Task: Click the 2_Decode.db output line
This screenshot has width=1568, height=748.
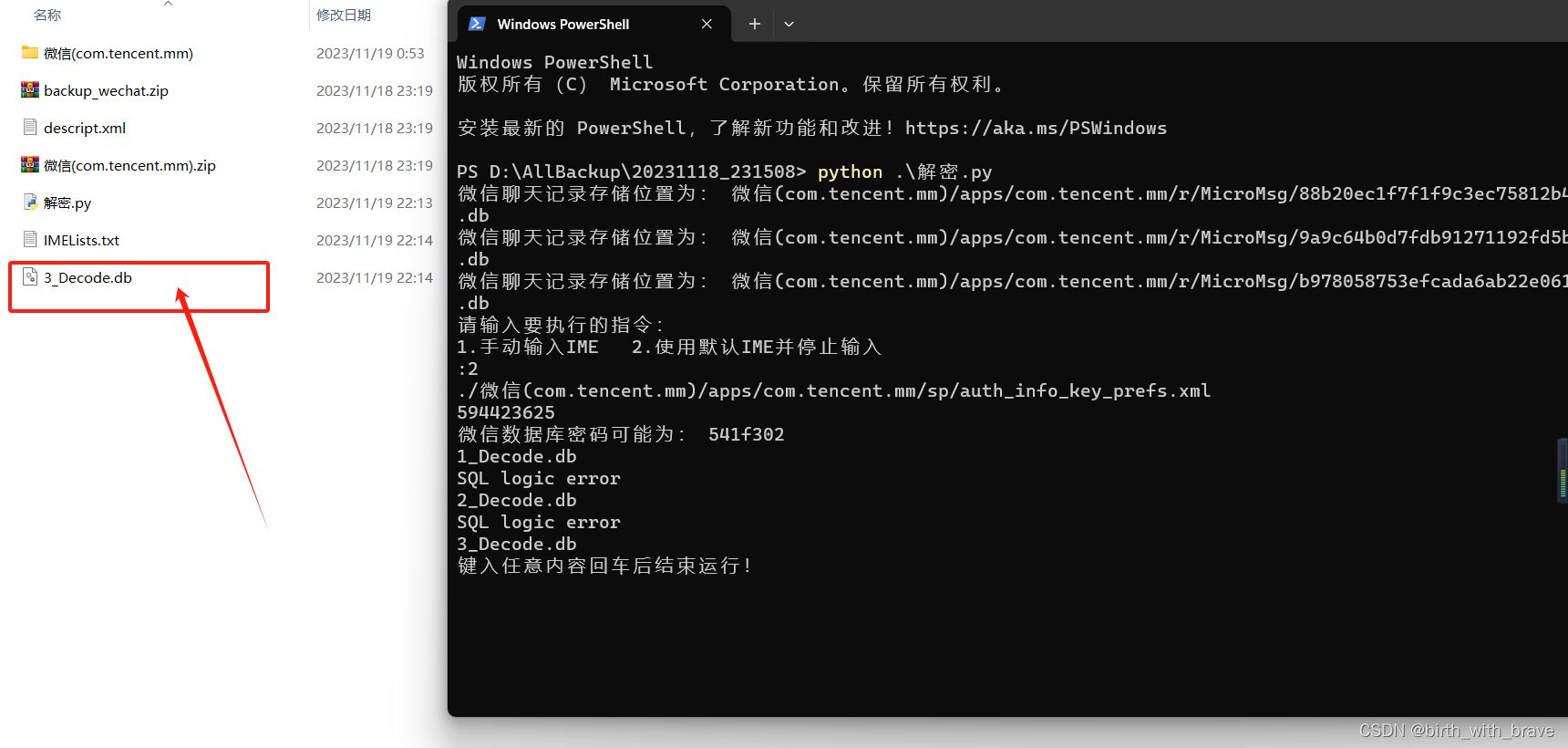Action: [517, 500]
